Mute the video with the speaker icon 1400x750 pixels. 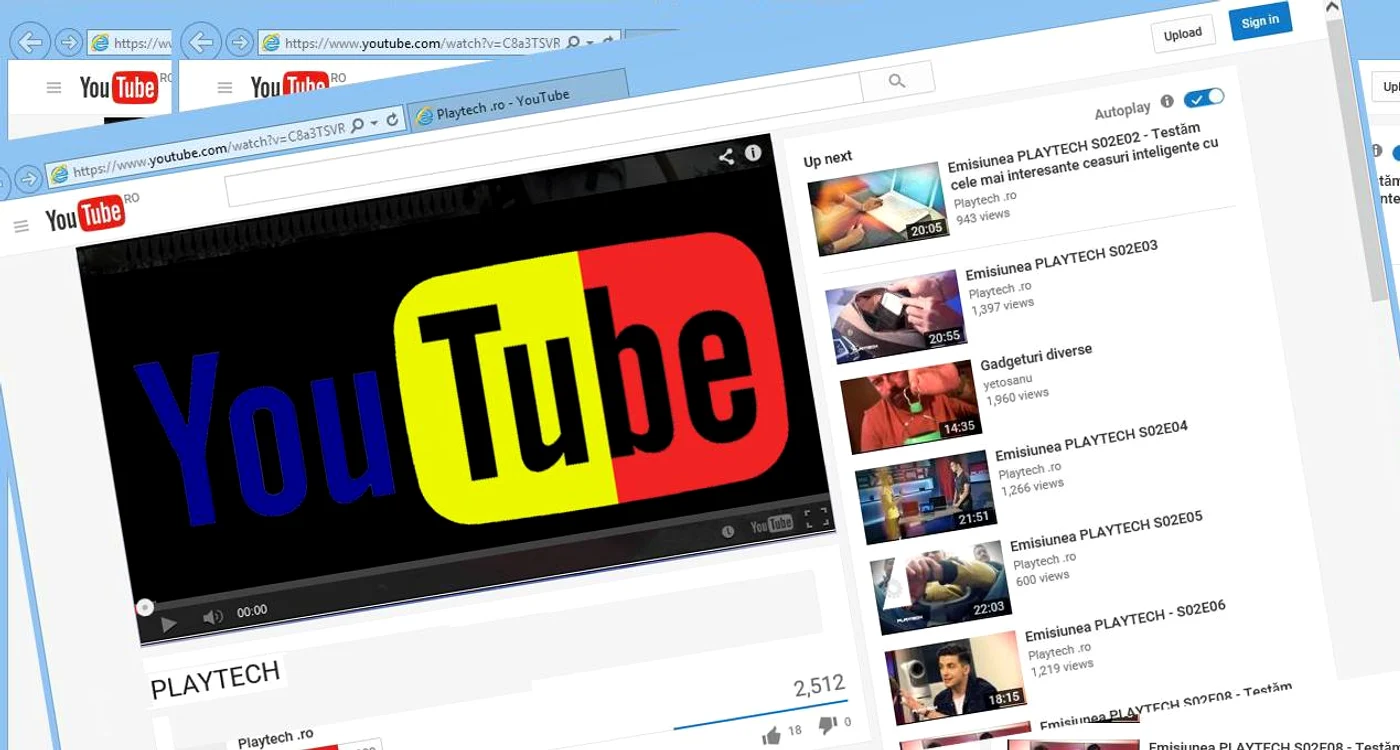tap(212, 618)
